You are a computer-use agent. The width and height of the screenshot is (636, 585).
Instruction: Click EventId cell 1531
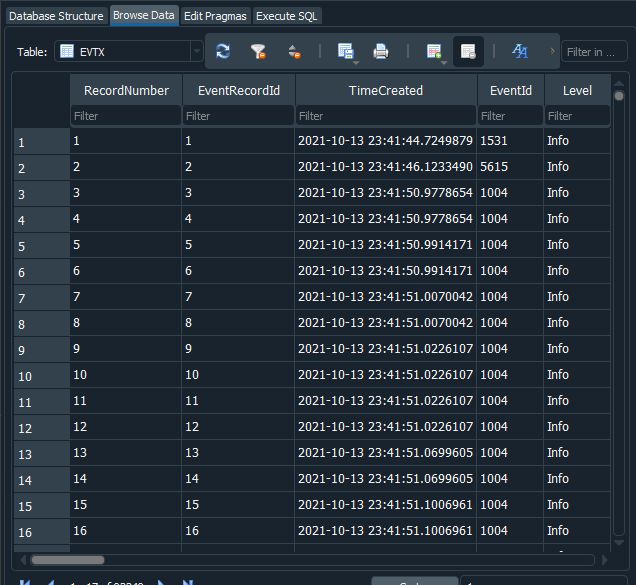(510, 141)
